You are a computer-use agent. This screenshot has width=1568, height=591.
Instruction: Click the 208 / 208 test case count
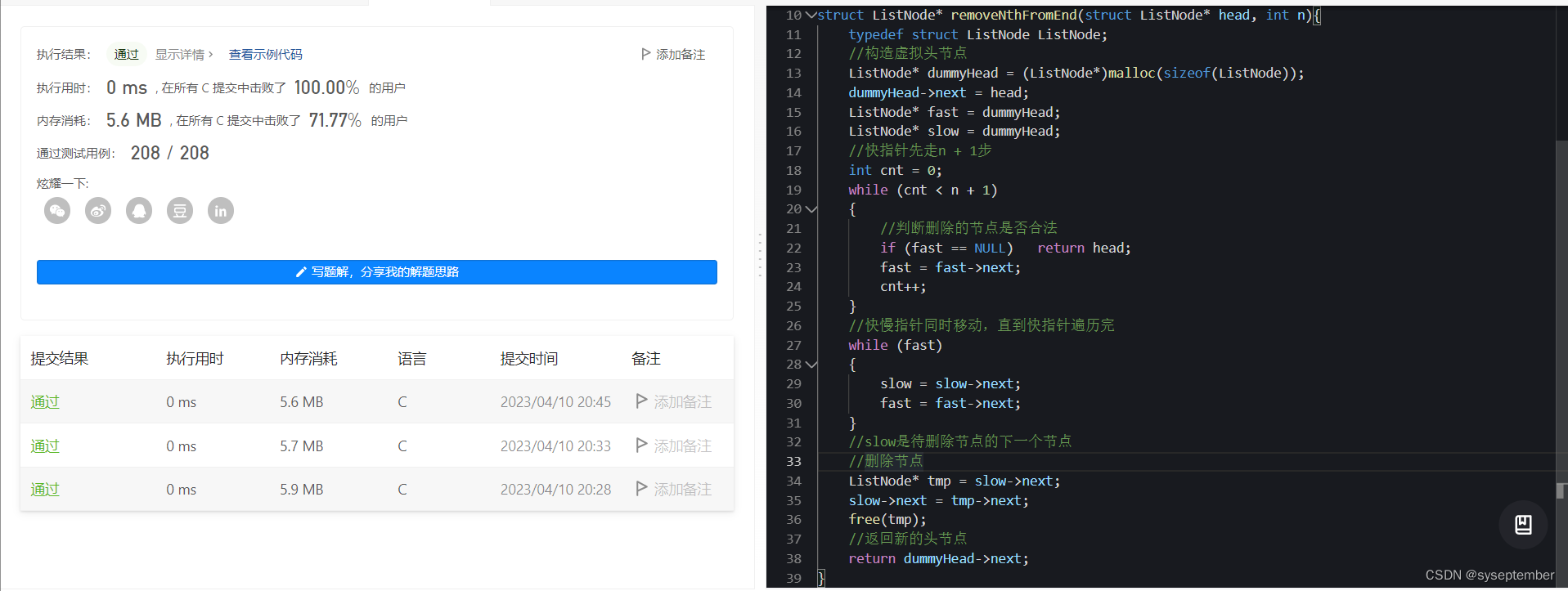[170, 153]
